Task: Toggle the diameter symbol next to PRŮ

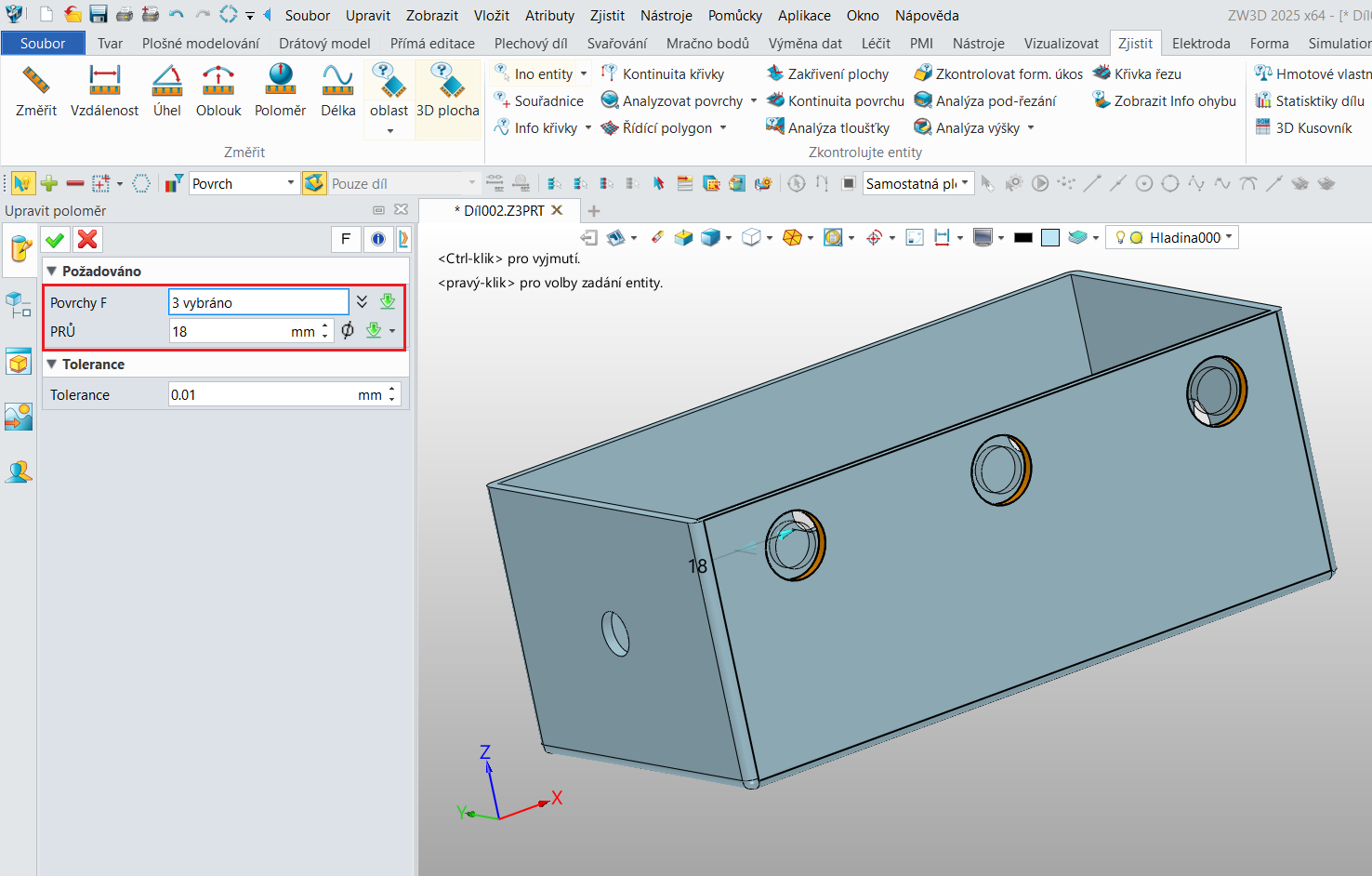Action: click(348, 330)
